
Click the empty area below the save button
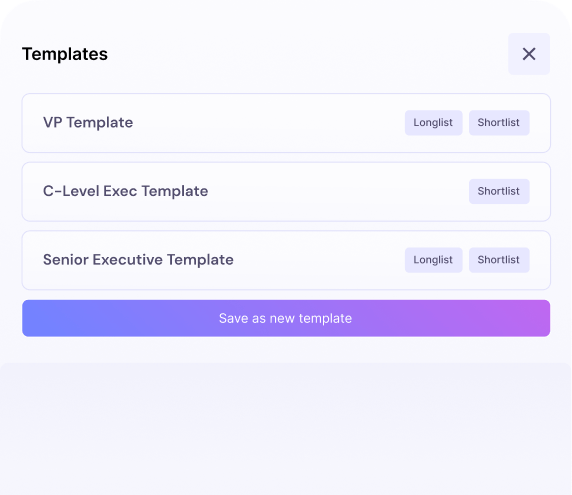tap(286, 429)
